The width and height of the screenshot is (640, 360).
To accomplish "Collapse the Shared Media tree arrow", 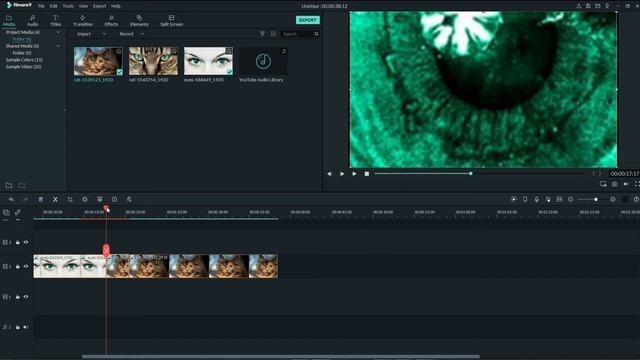I will coord(58,46).
